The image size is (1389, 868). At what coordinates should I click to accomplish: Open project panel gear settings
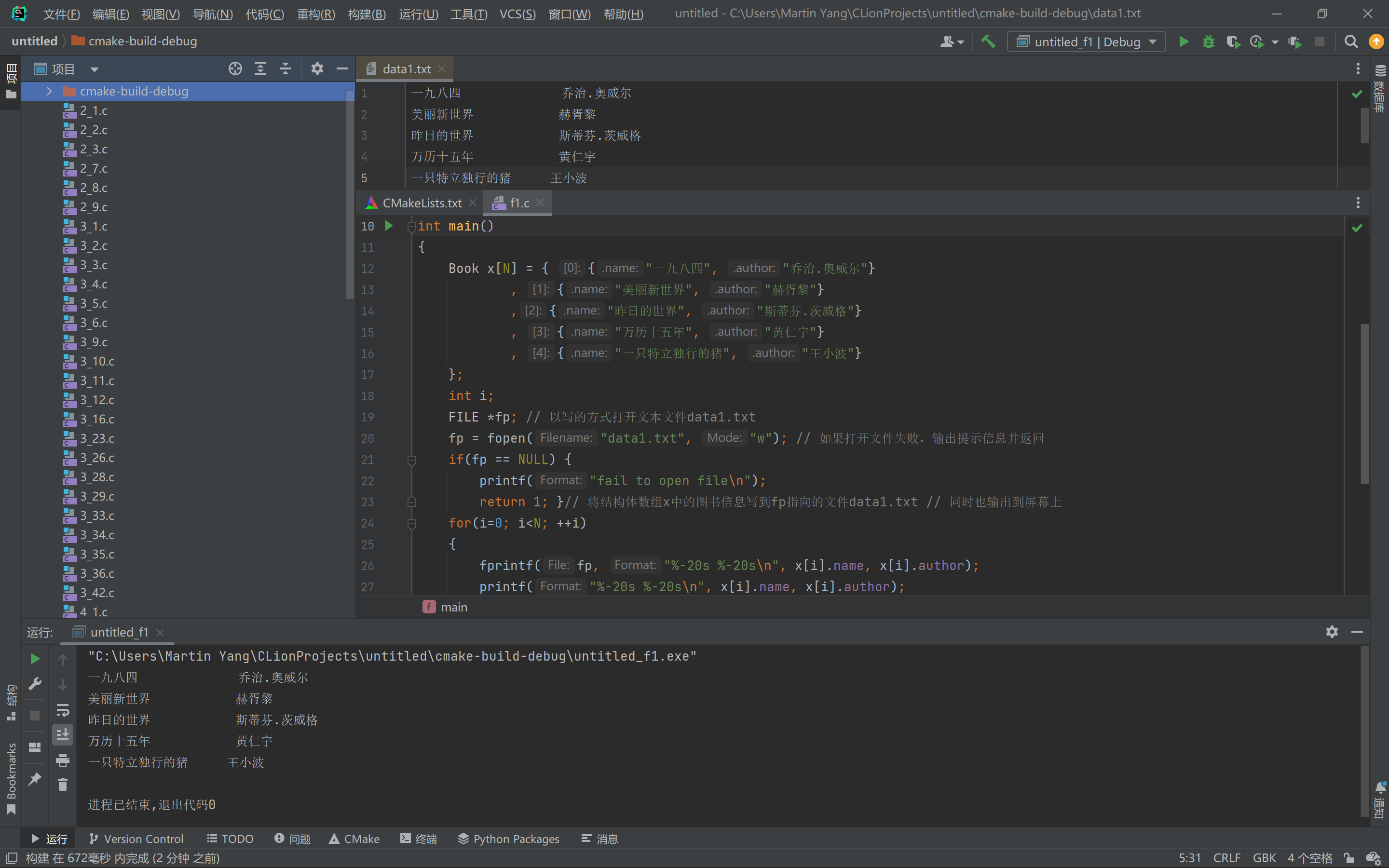tap(317, 69)
